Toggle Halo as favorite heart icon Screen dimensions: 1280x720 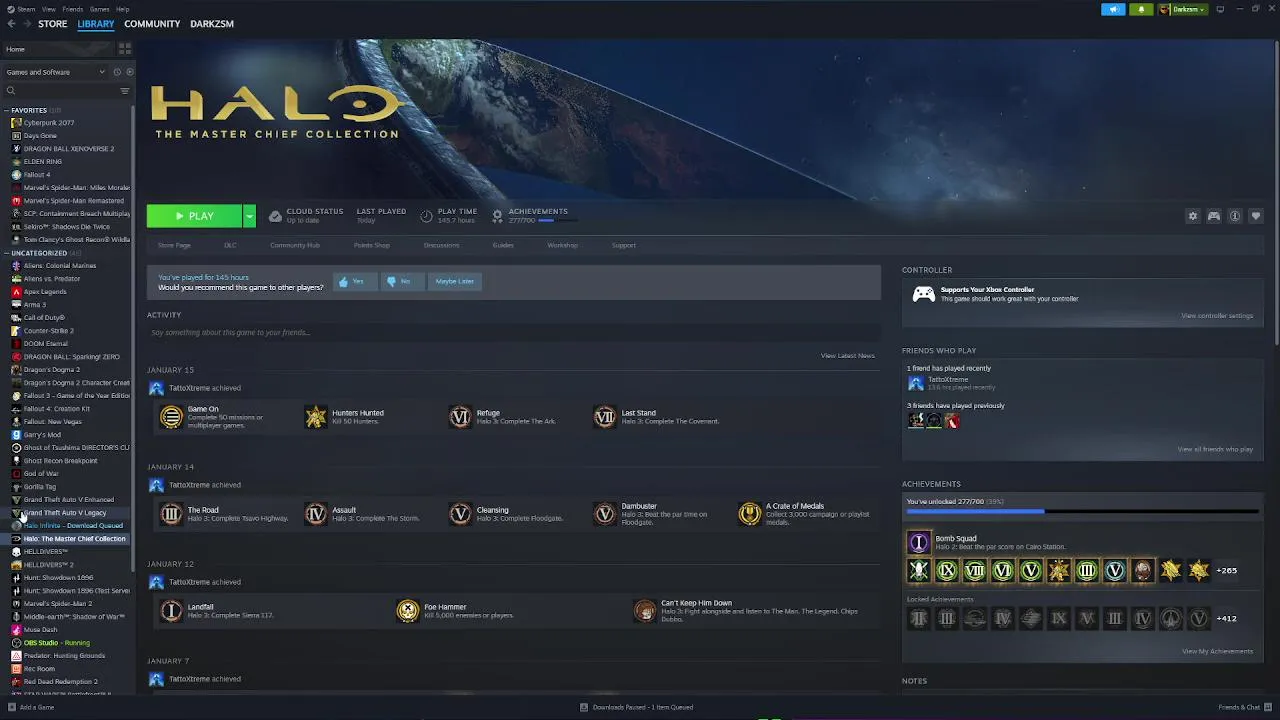coord(1256,216)
